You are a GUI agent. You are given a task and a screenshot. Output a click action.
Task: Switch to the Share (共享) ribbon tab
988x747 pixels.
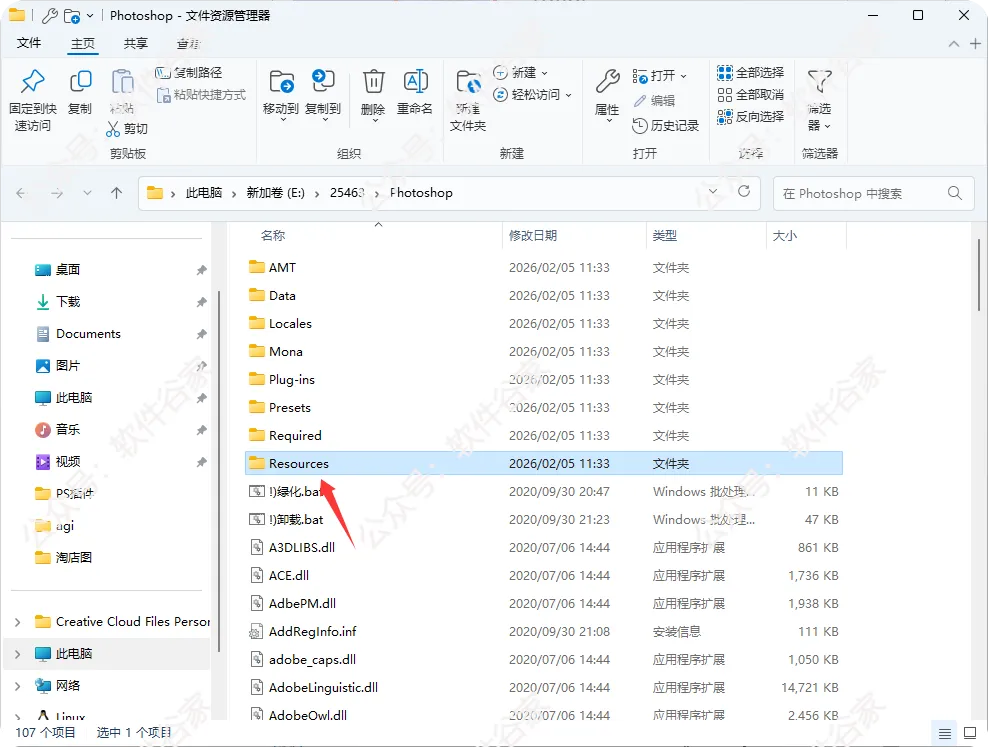pos(135,43)
